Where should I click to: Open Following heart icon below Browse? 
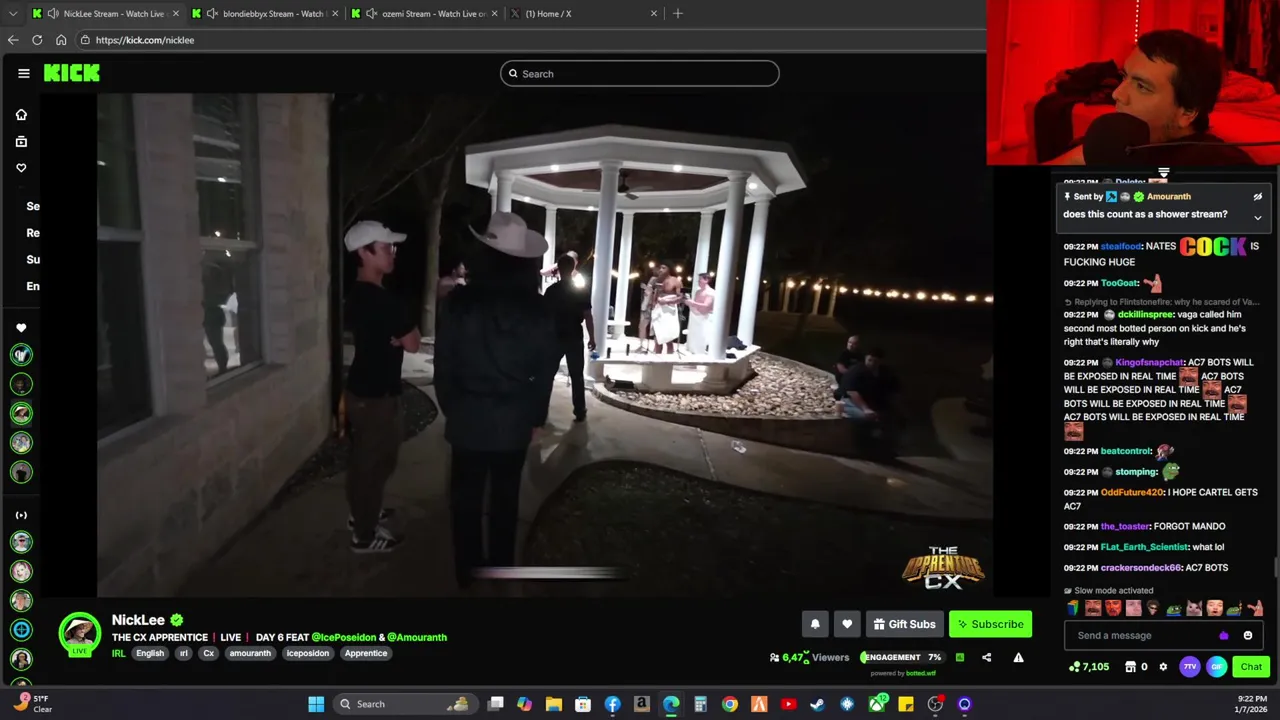click(21, 168)
